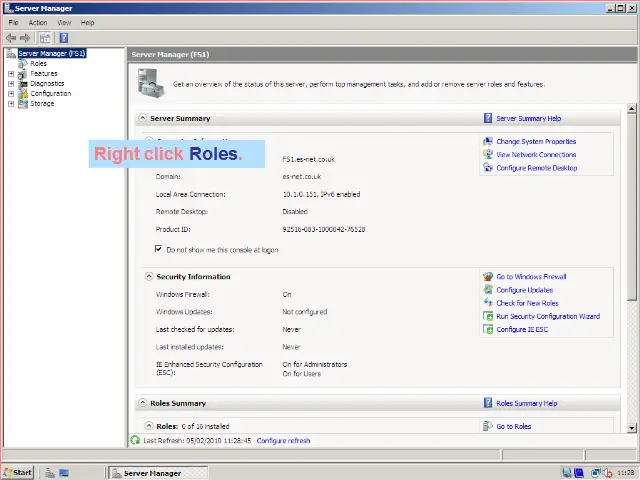Click the scrollbar down arrow
640x480 pixels.
point(631,428)
